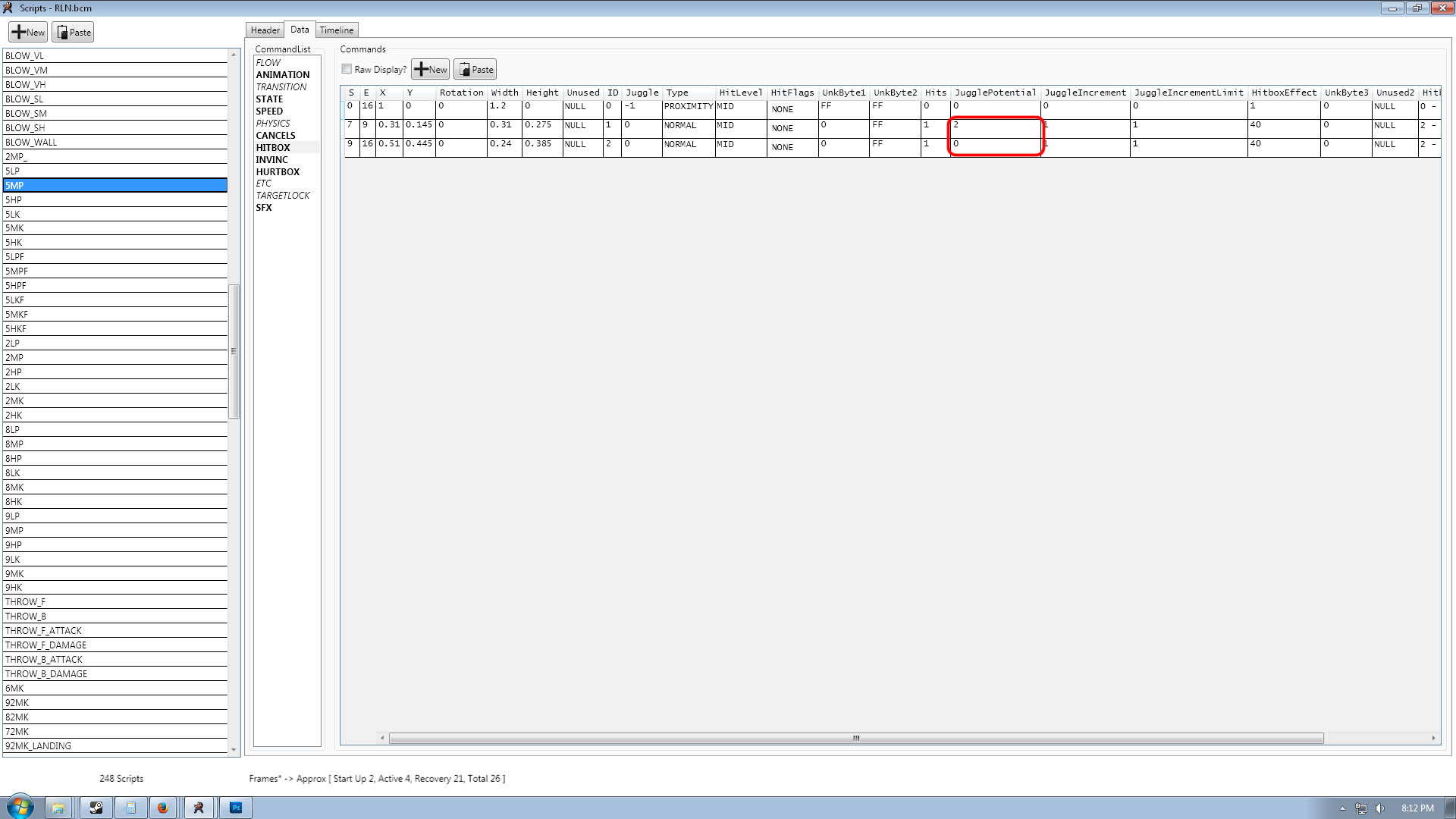1456x819 pixels.
Task: Enable the Raw Display checkbox
Action: click(x=347, y=69)
